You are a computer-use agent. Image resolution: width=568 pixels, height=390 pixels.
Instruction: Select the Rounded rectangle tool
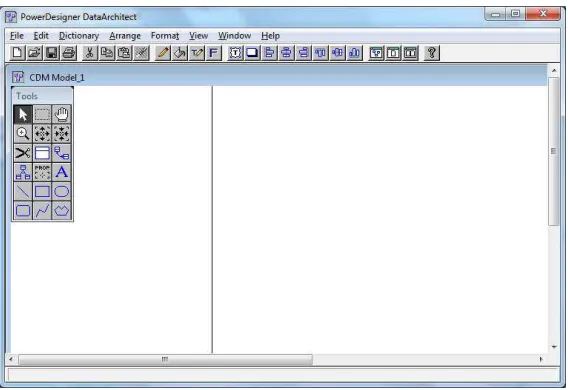[x=23, y=210]
